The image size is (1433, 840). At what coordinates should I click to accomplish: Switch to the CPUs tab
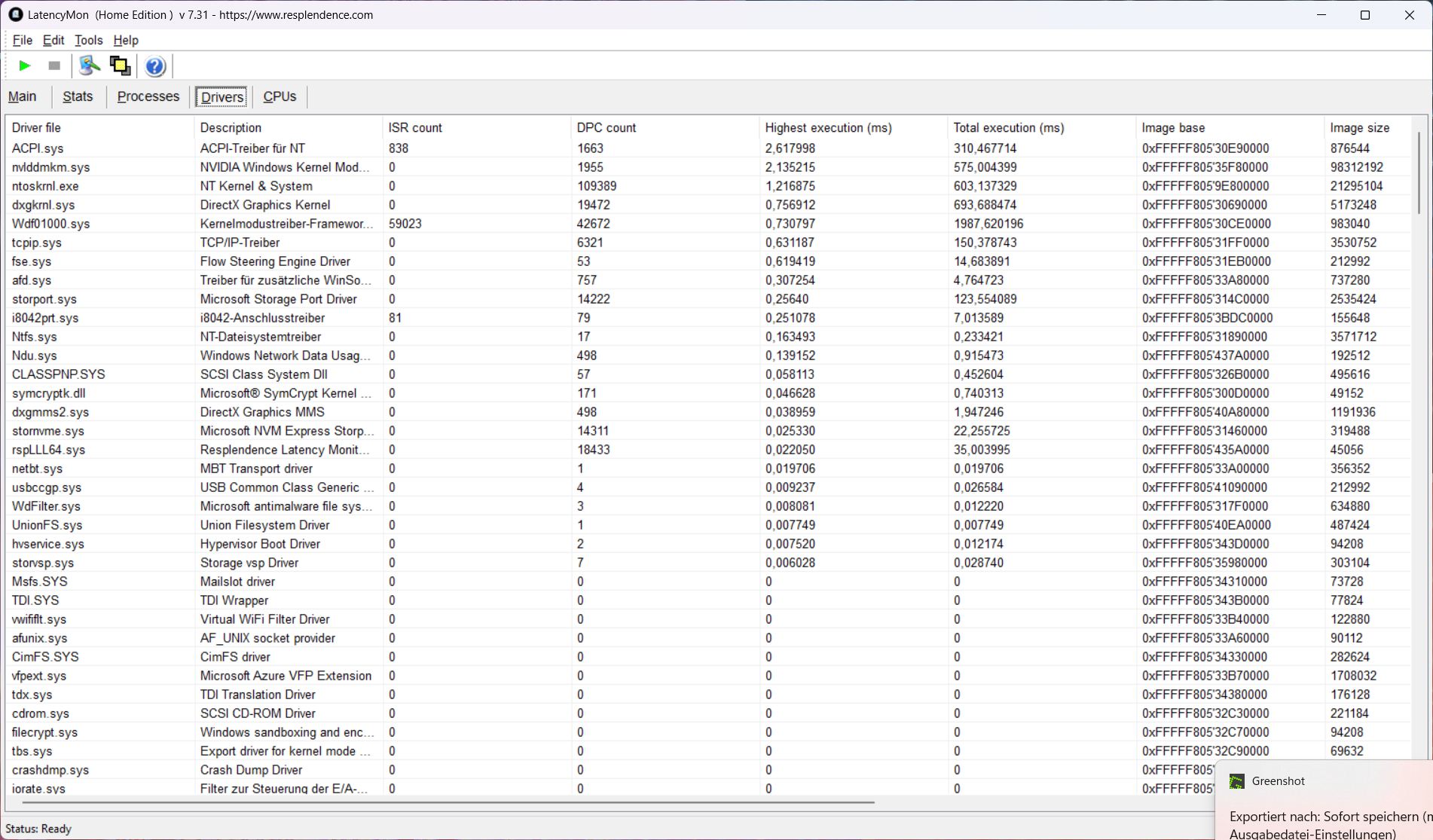point(280,96)
